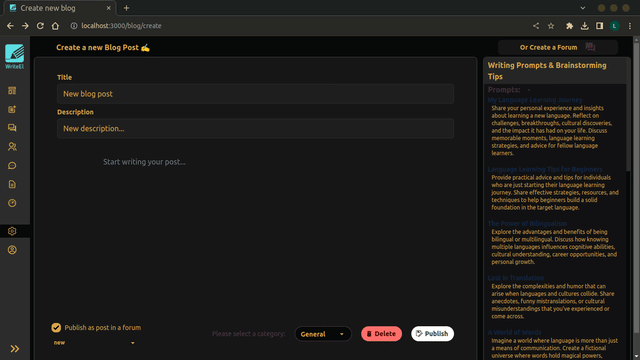Screen dimensions: 640x360
Task: Open the document icon in sidebar
Action: click(x=12, y=184)
